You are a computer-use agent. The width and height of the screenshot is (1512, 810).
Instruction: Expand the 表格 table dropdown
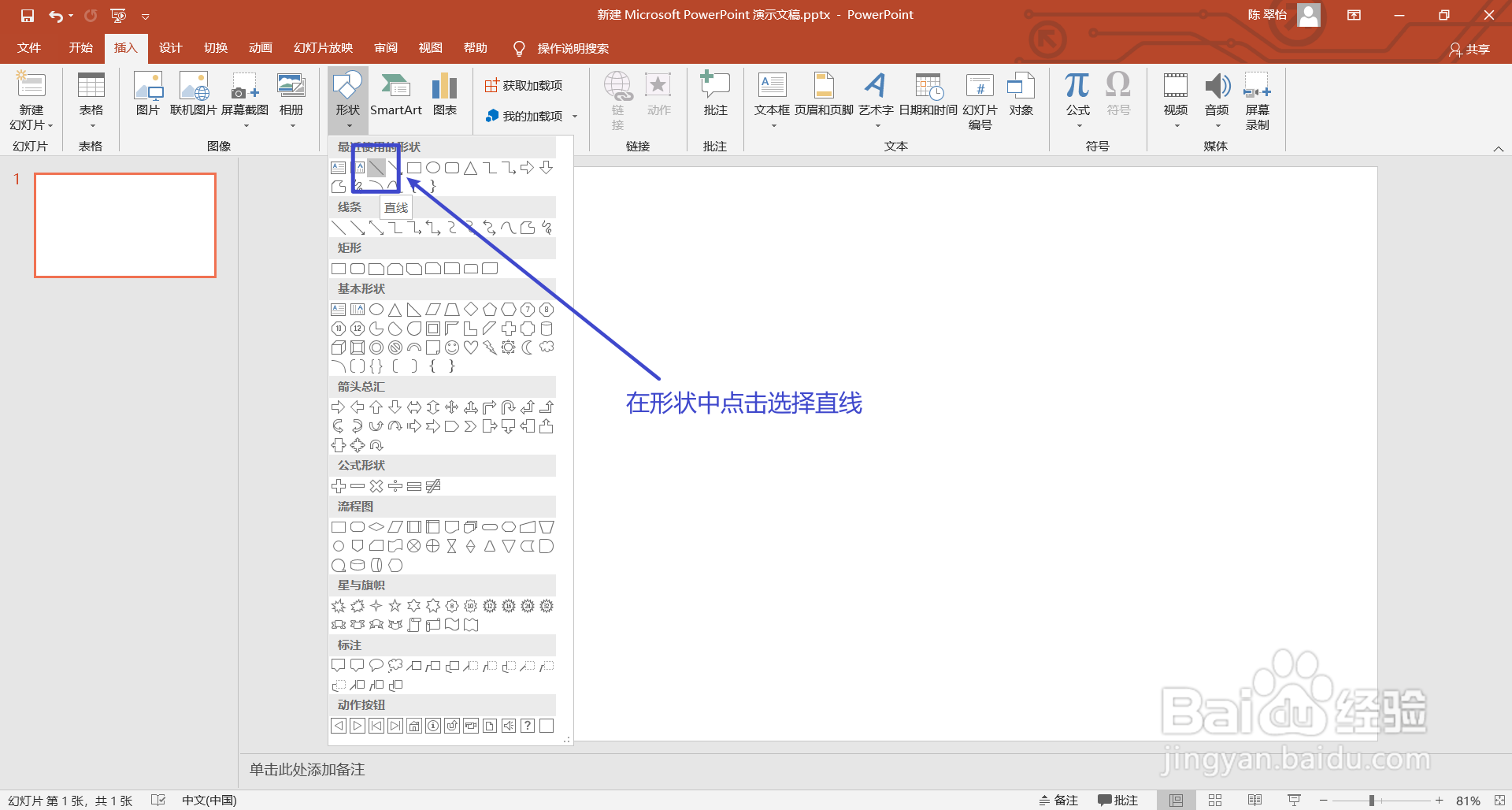tap(91, 126)
